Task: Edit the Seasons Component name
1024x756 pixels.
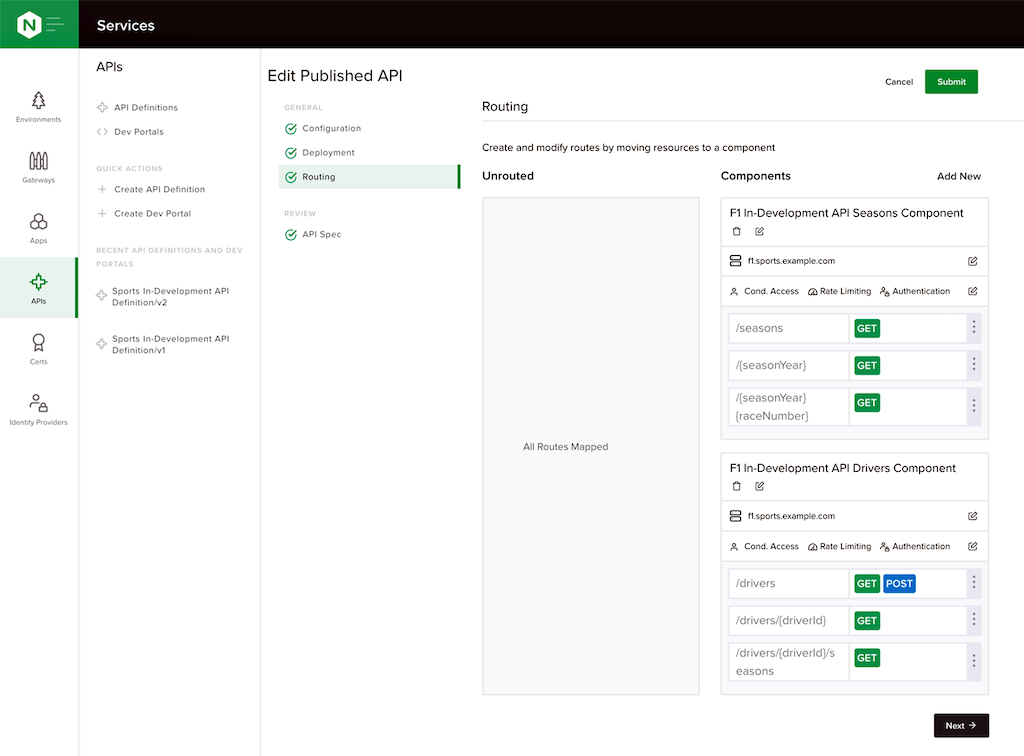Action: tap(760, 231)
